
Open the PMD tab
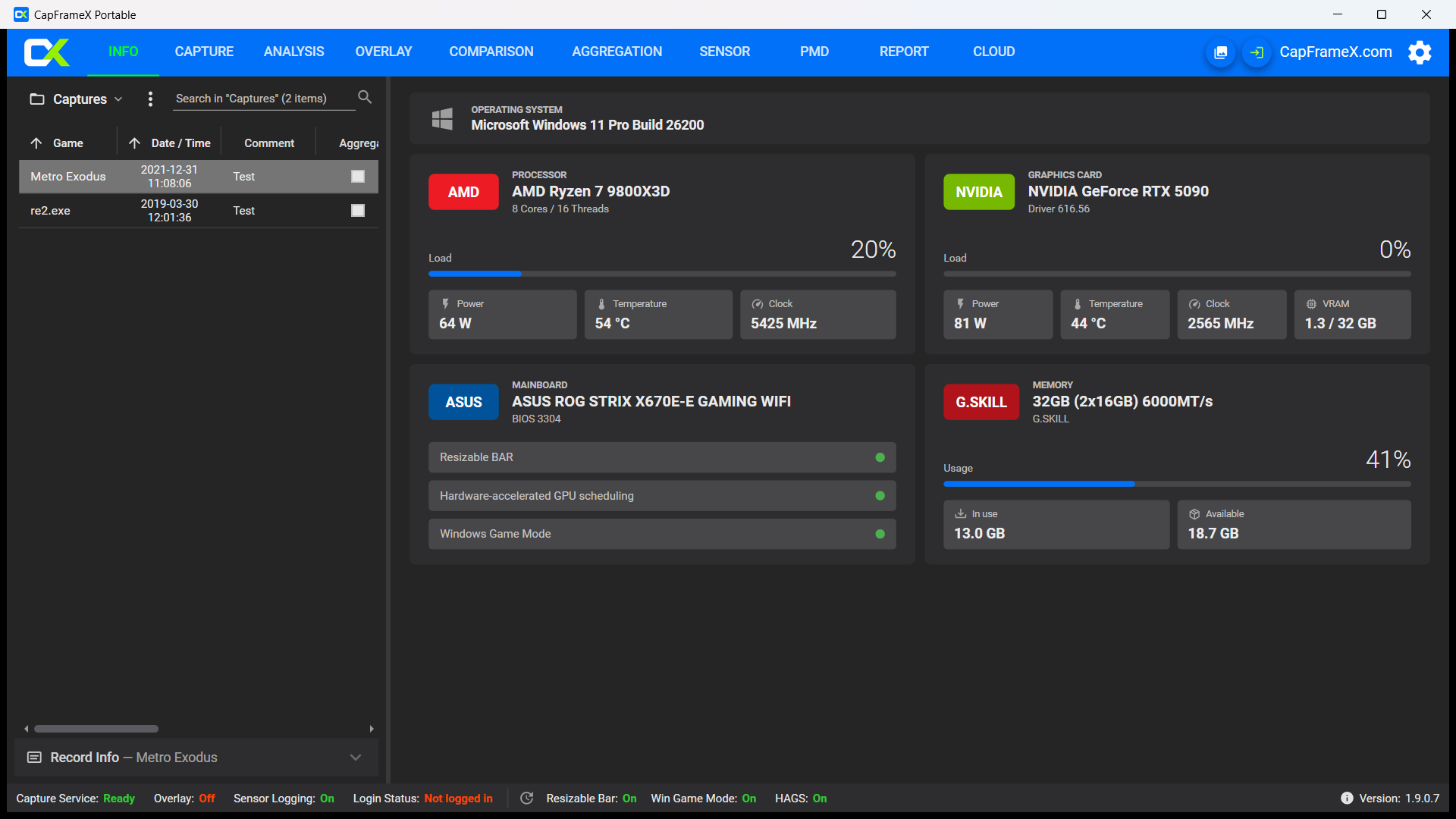[x=814, y=52]
